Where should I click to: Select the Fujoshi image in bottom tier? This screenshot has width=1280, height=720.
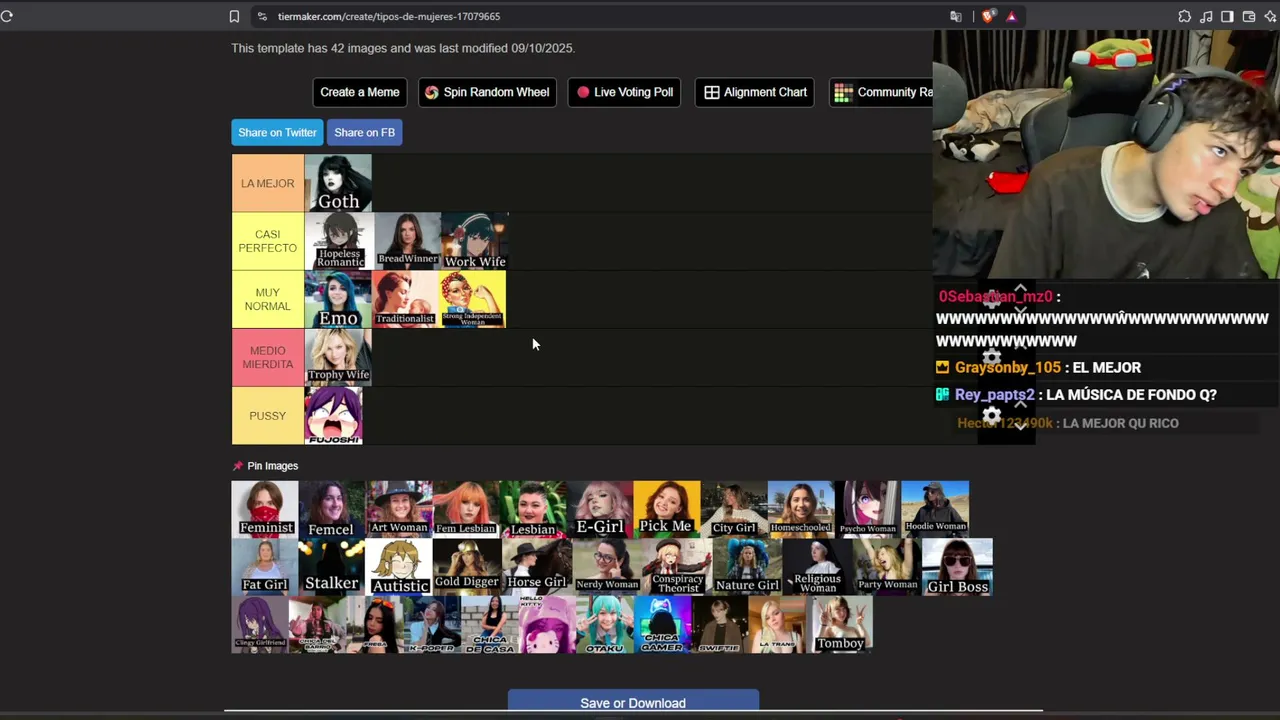pos(334,415)
